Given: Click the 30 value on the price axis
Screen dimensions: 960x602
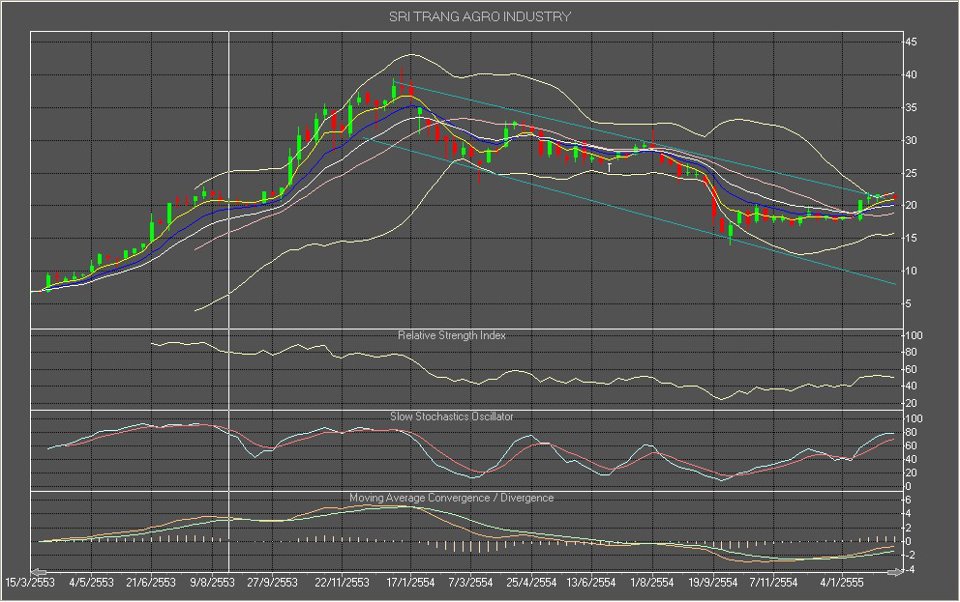Looking at the screenshot, I should coord(911,141).
